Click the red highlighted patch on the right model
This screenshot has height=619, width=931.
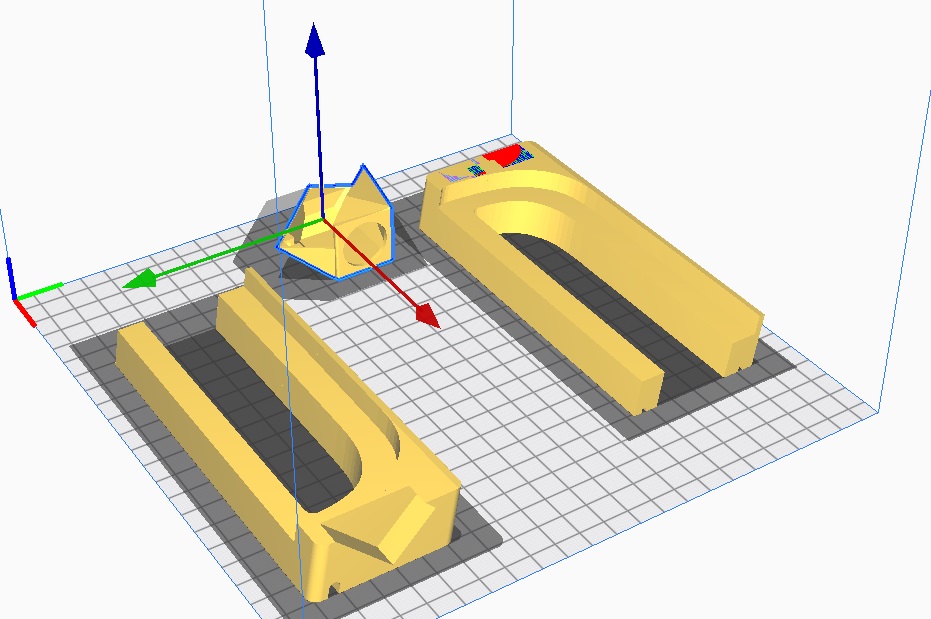pyautogui.click(x=505, y=155)
